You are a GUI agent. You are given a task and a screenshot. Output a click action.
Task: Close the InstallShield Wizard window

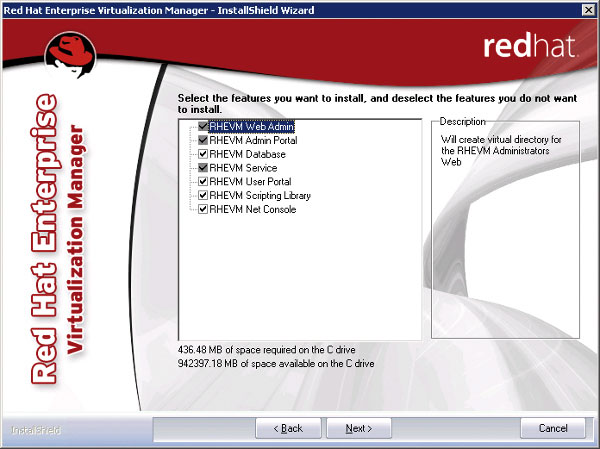tap(589, 10)
